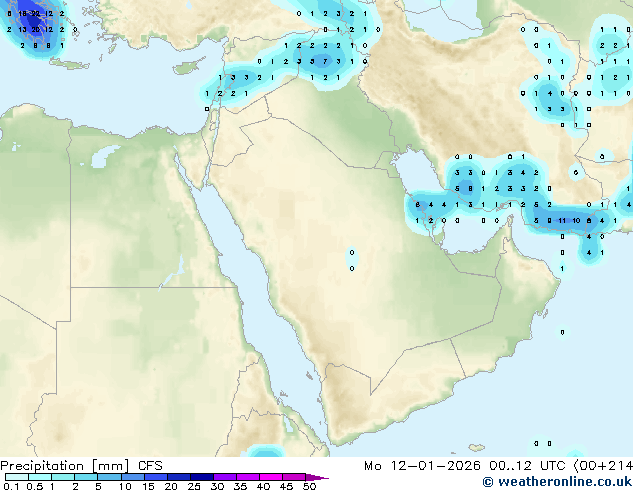This screenshot has width=634, height=490.
Task: Click the date 'Mo 12-01-2026'
Action: pyautogui.click(x=422, y=466)
